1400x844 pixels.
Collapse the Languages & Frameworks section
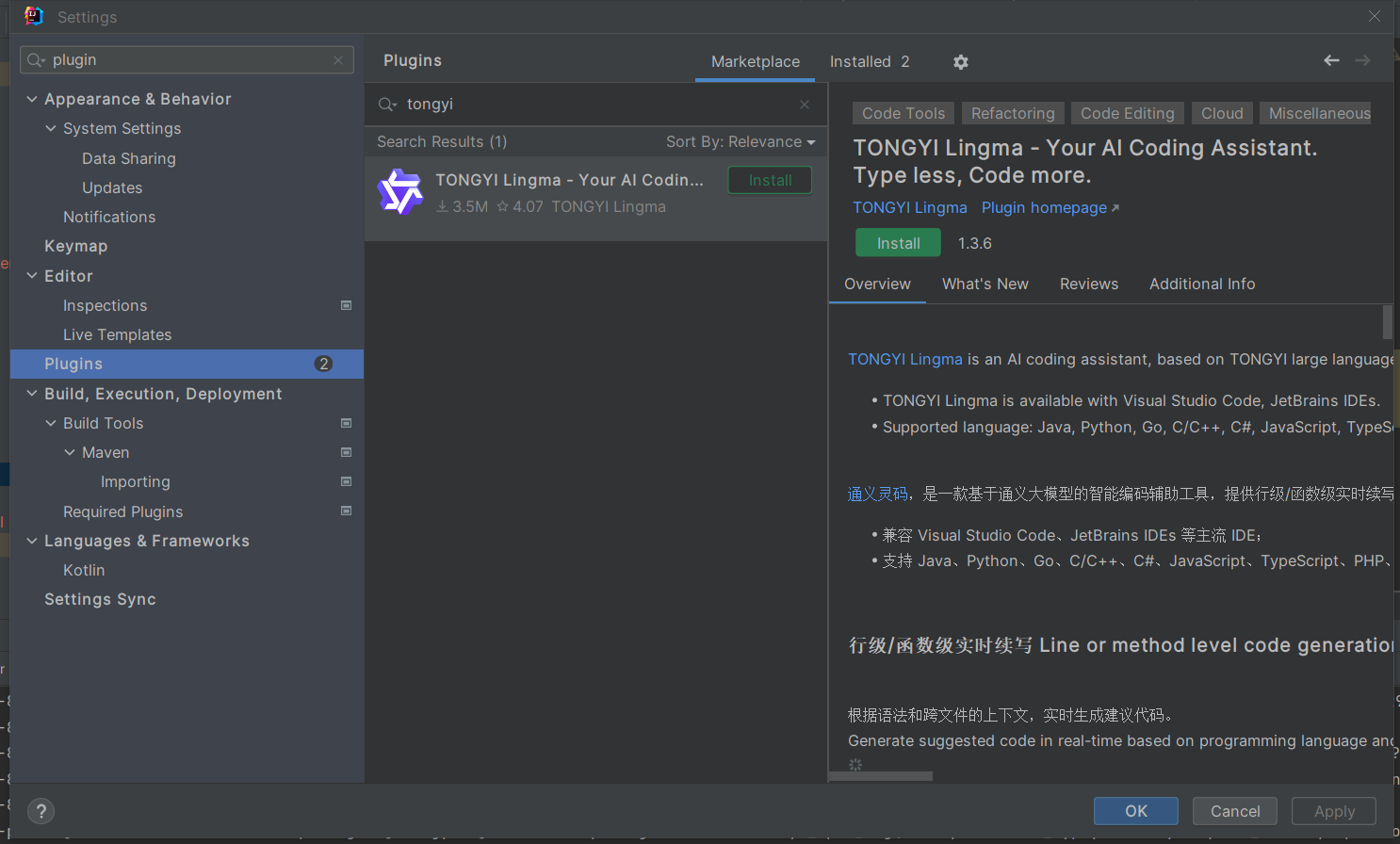32,541
